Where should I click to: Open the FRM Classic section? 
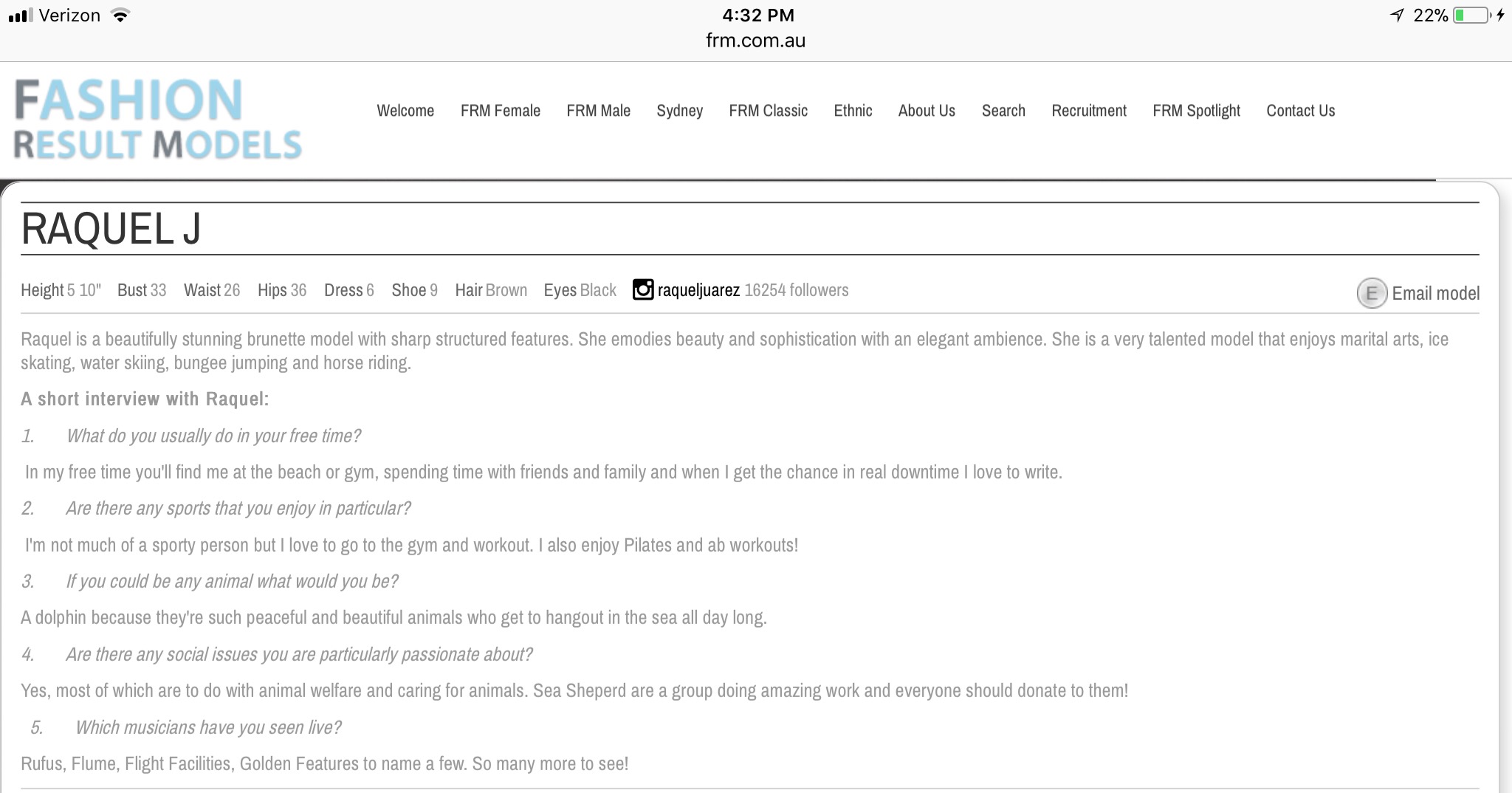(768, 111)
